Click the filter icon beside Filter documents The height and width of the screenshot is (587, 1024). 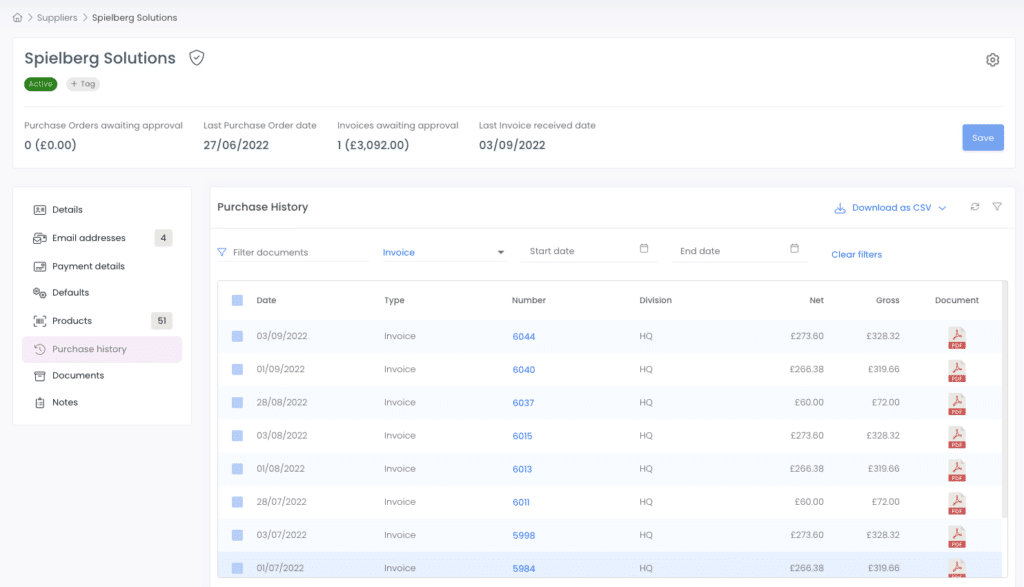[x=222, y=252]
